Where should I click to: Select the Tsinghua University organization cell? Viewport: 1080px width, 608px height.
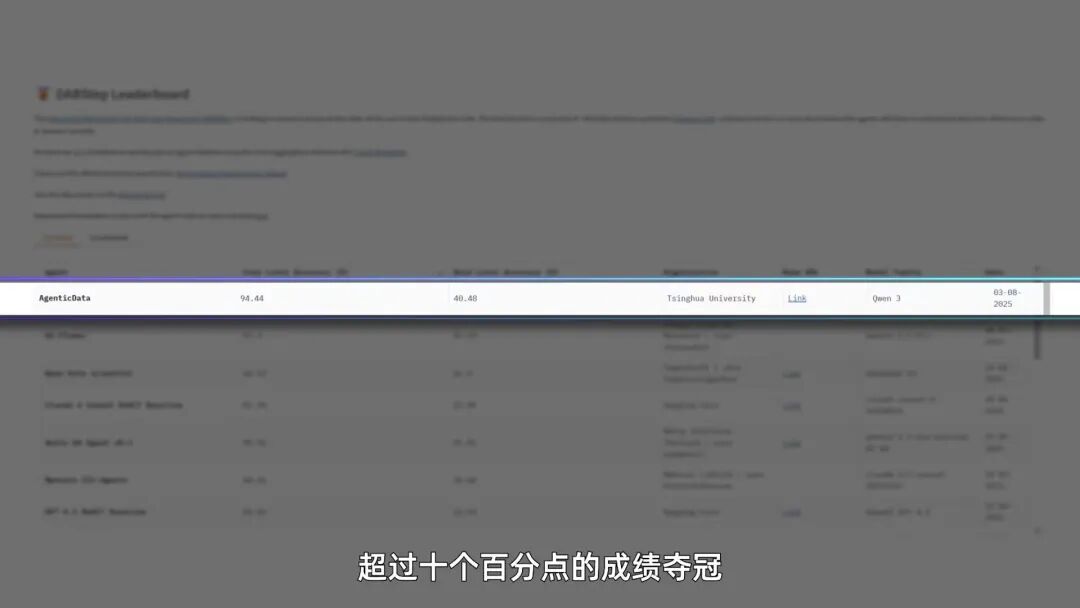point(711,298)
